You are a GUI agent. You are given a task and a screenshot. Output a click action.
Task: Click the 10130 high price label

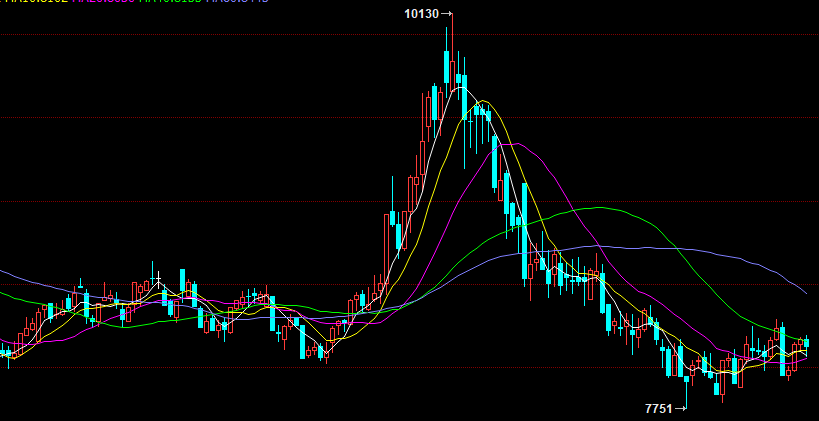(x=420, y=14)
